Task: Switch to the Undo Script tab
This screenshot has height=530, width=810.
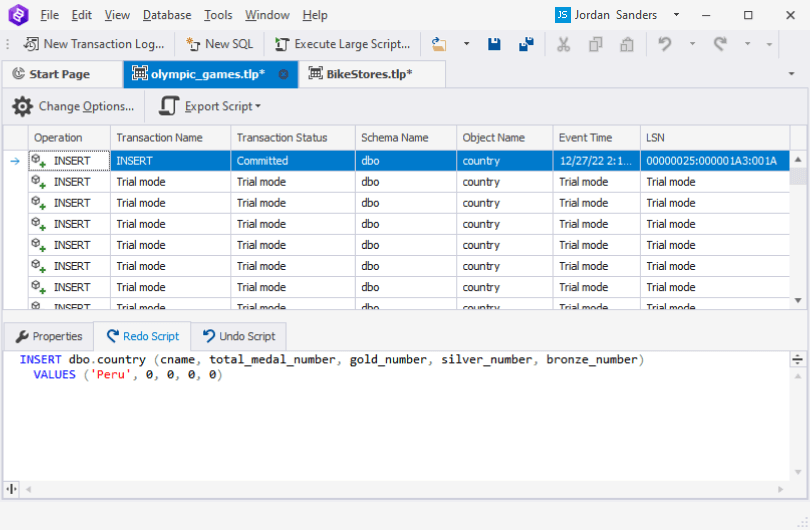Action: point(239,336)
